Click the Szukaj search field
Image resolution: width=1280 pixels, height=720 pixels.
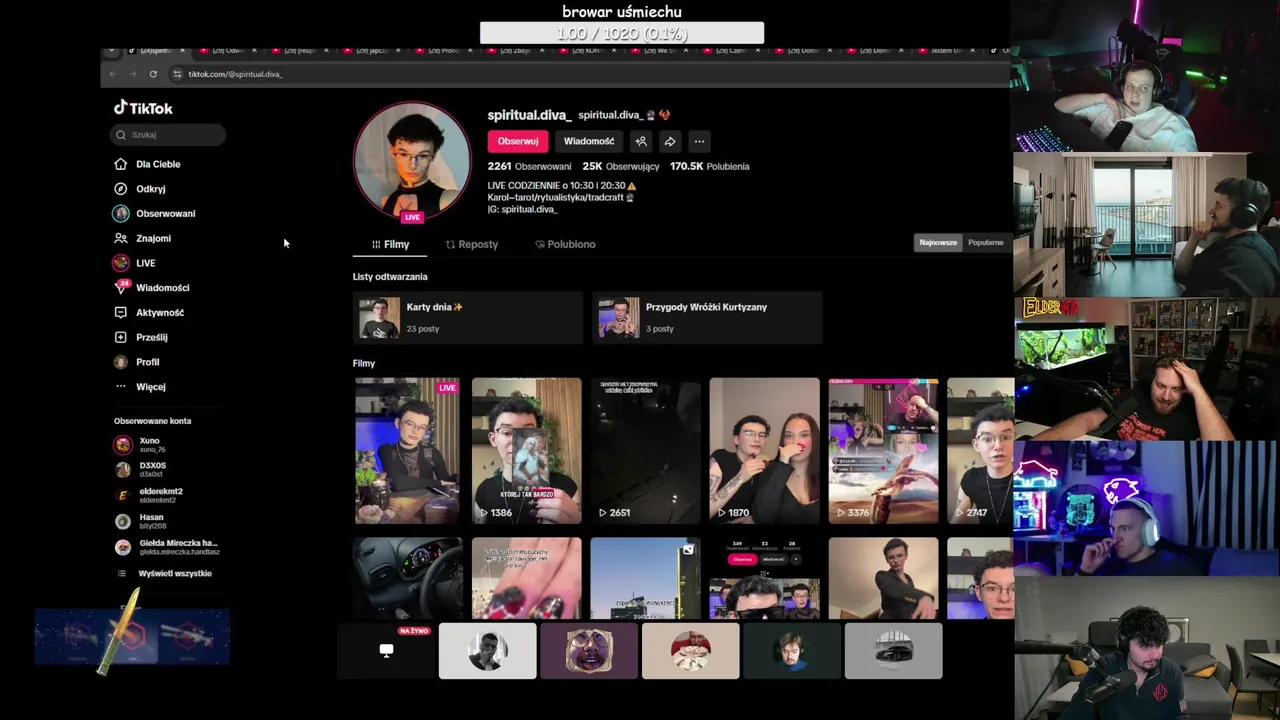pos(168,135)
